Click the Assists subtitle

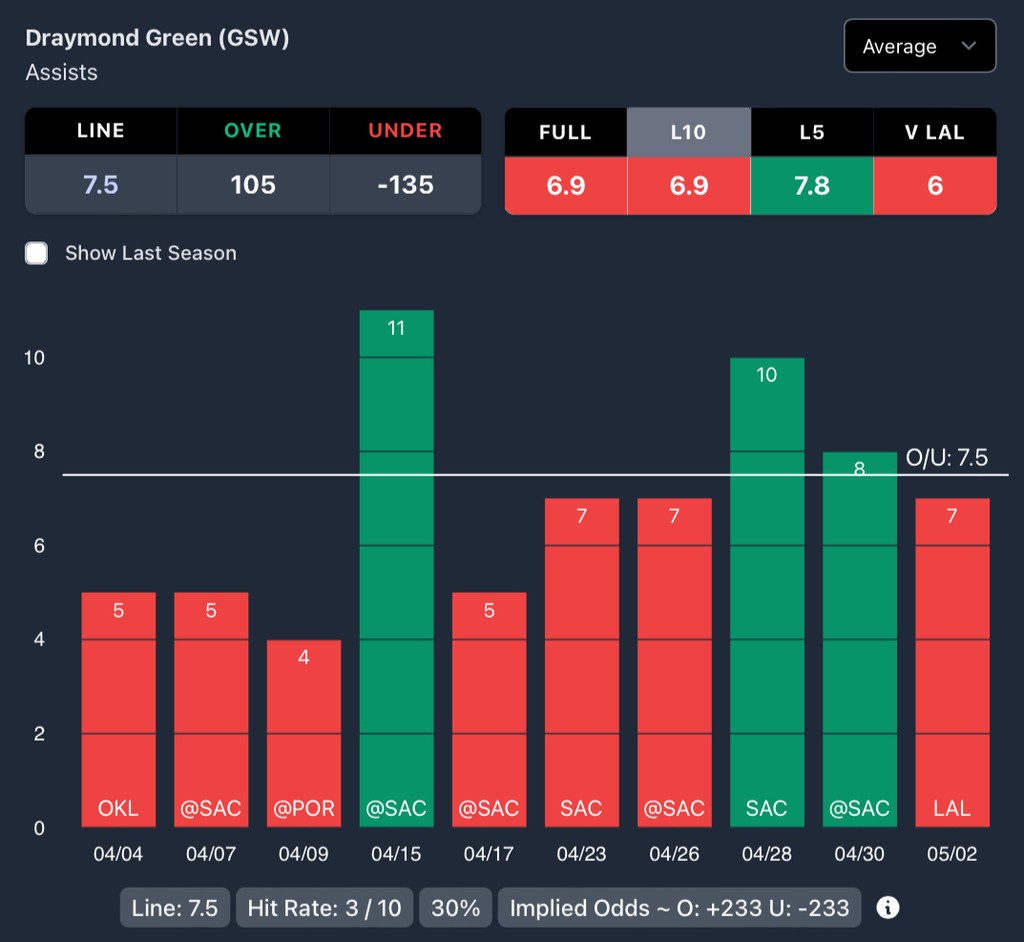pyautogui.click(x=61, y=72)
